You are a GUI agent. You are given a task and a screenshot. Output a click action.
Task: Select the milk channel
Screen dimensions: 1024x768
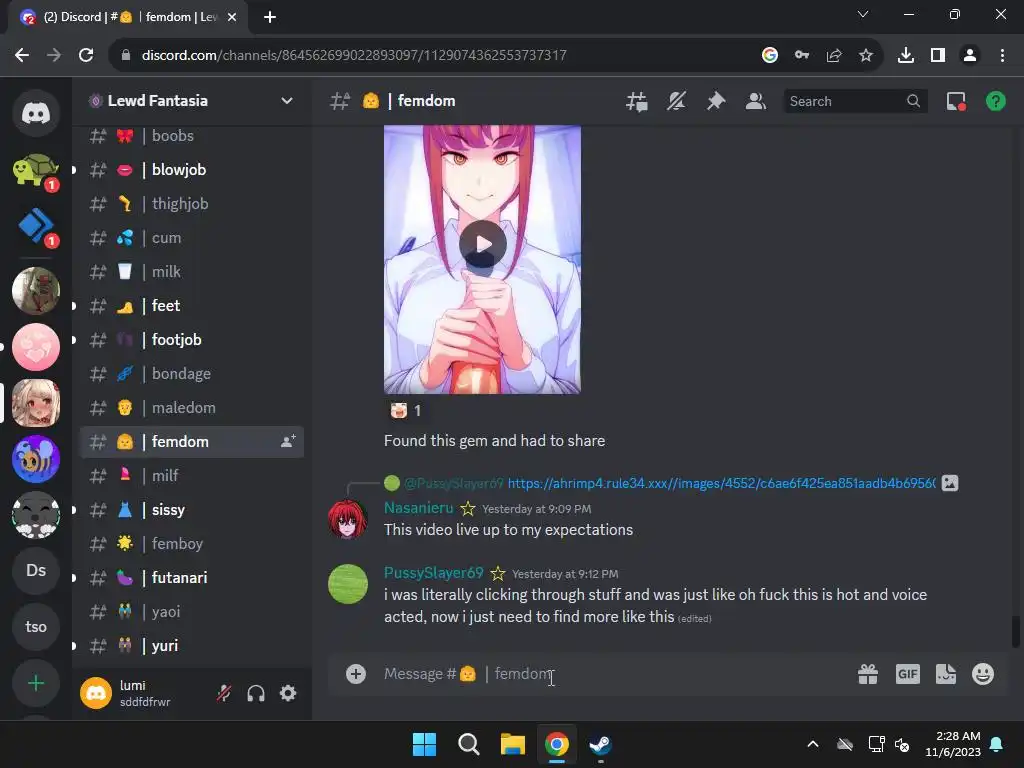click(191, 272)
